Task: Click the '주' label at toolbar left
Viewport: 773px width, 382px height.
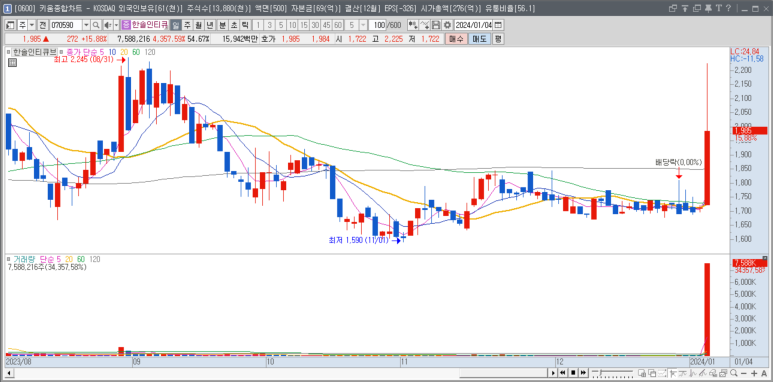Action: [x=22, y=25]
